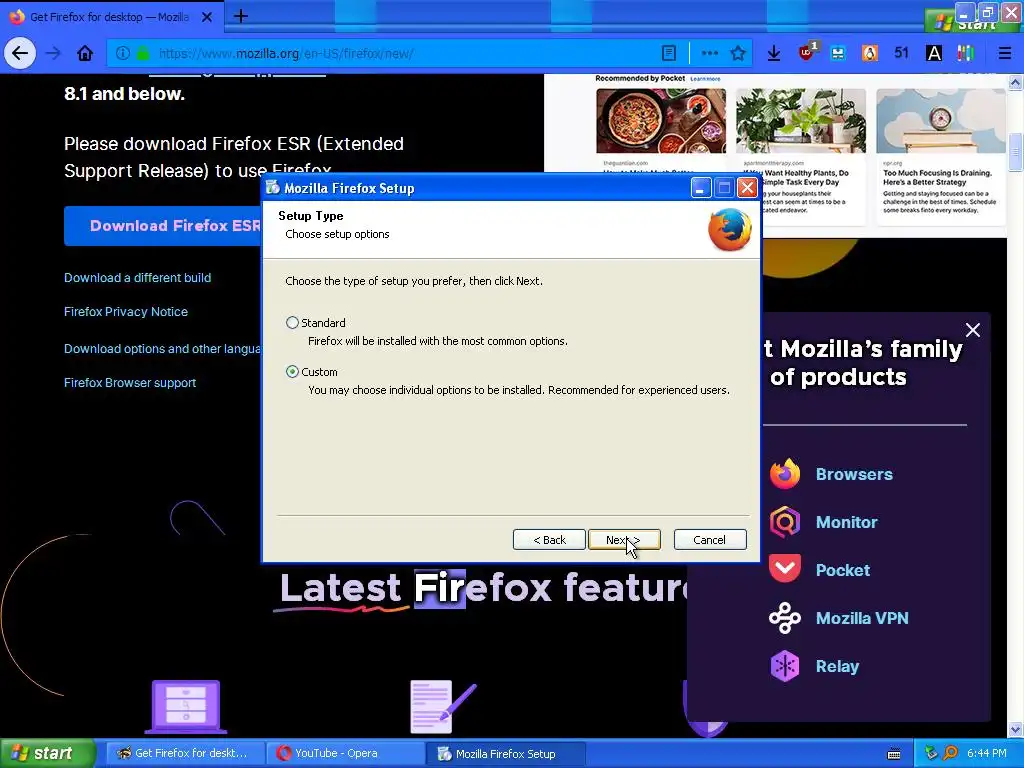Open a new tab with plus button
The image size is (1024, 768).
point(240,16)
